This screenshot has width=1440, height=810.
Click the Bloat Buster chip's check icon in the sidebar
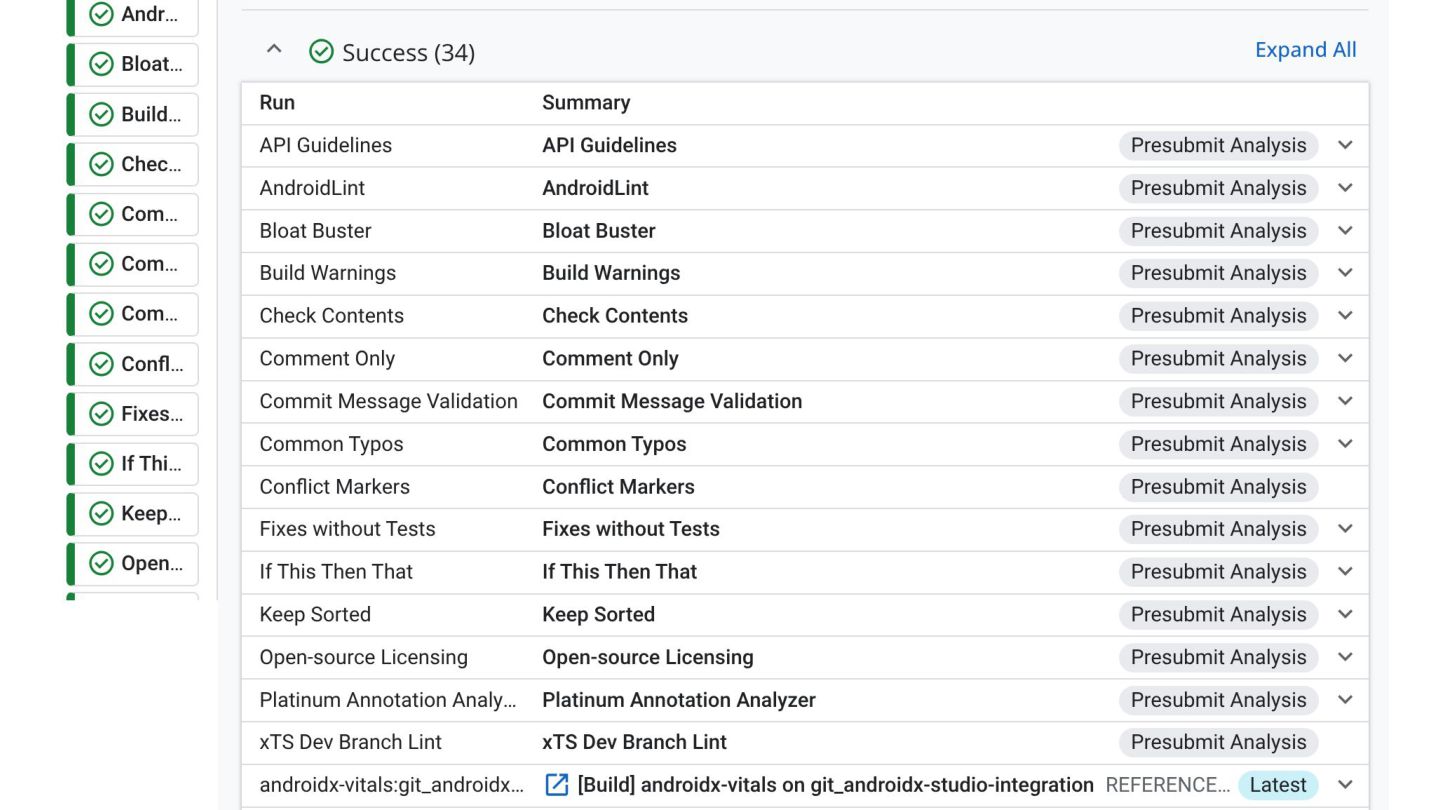(x=101, y=64)
